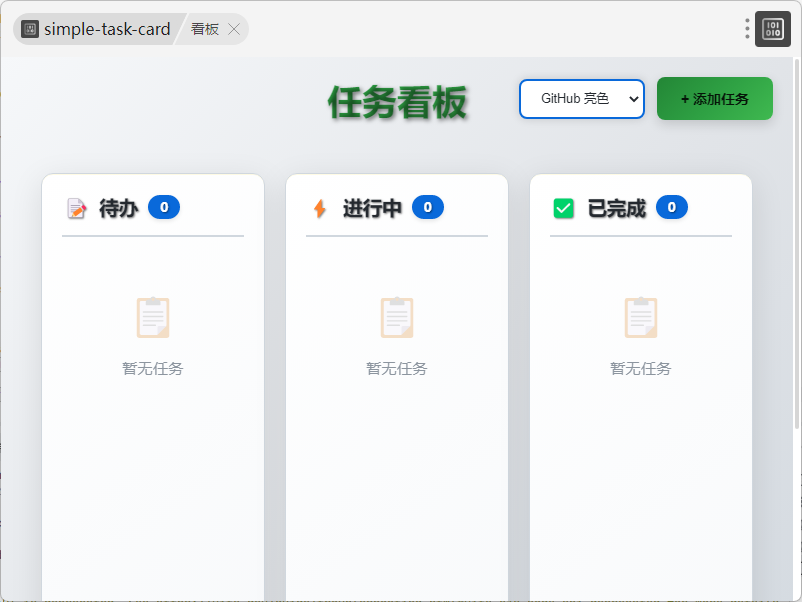802x602 pixels.
Task: Click the 任务看板 page title
Action: tap(397, 102)
